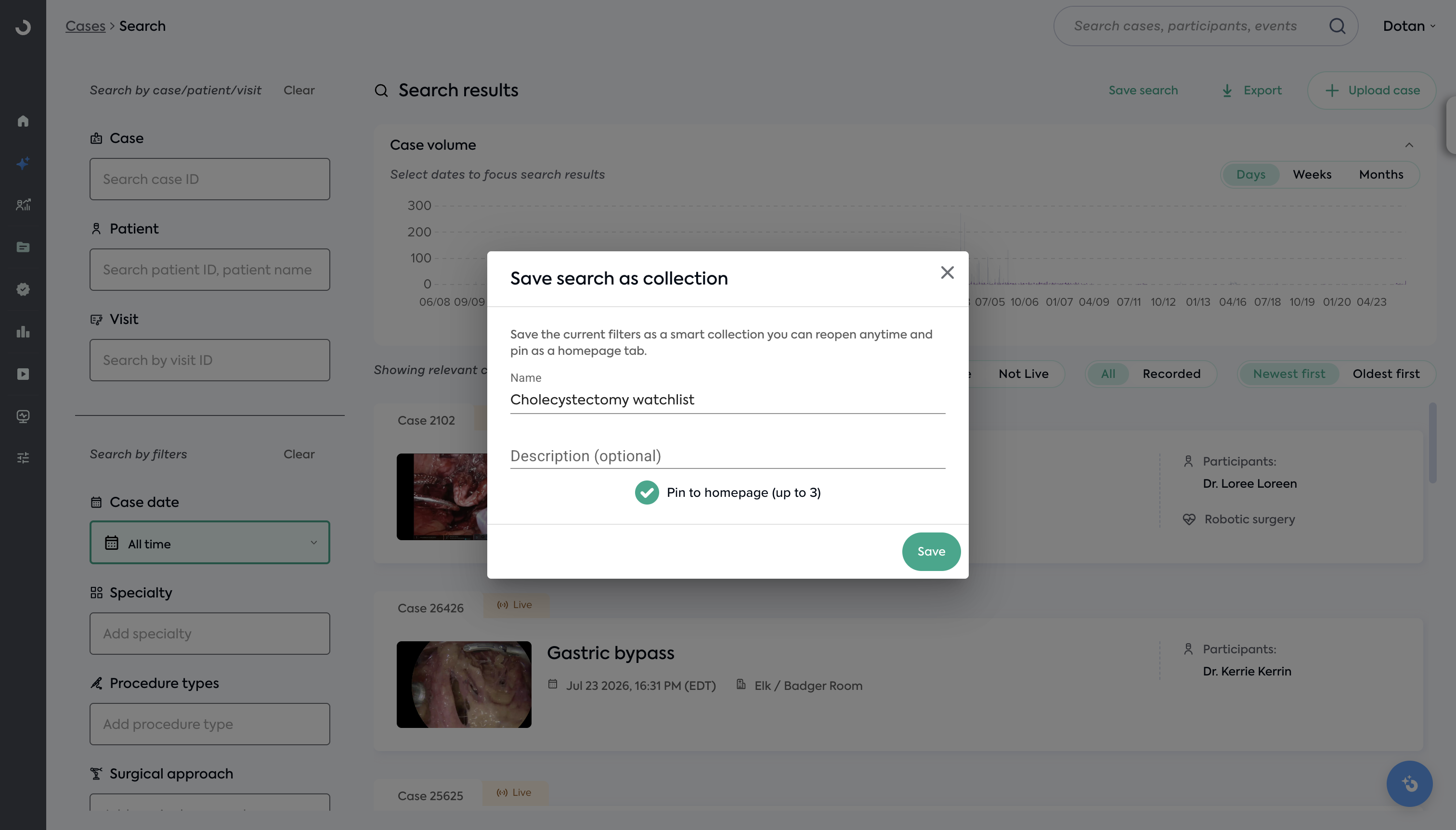Click the Save button in dialog

coord(931,551)
